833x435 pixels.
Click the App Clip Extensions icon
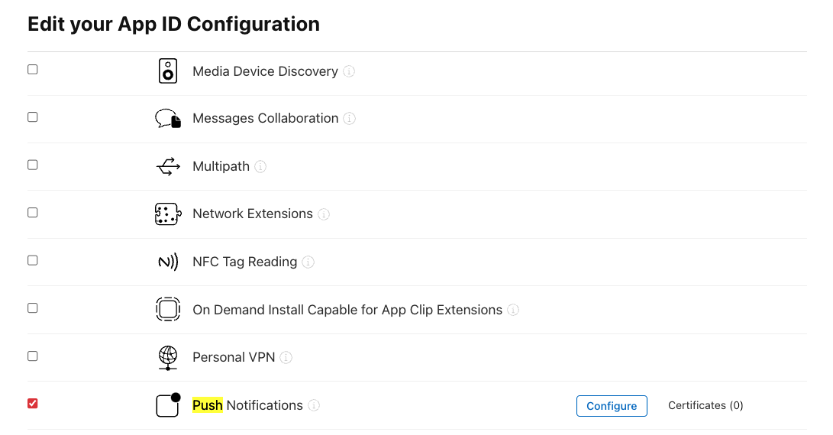(168, 310)
